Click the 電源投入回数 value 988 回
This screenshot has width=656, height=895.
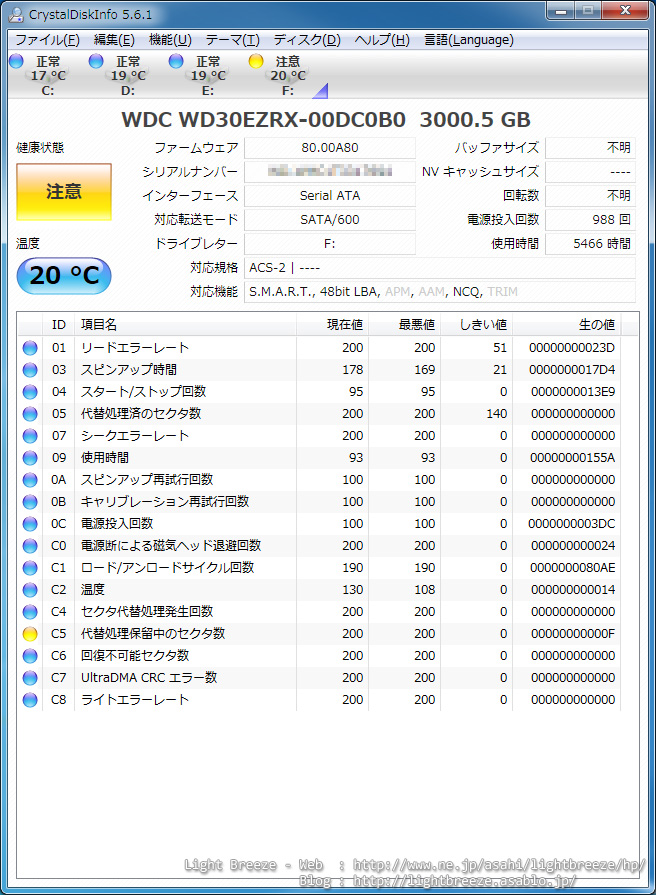[590, 220]
